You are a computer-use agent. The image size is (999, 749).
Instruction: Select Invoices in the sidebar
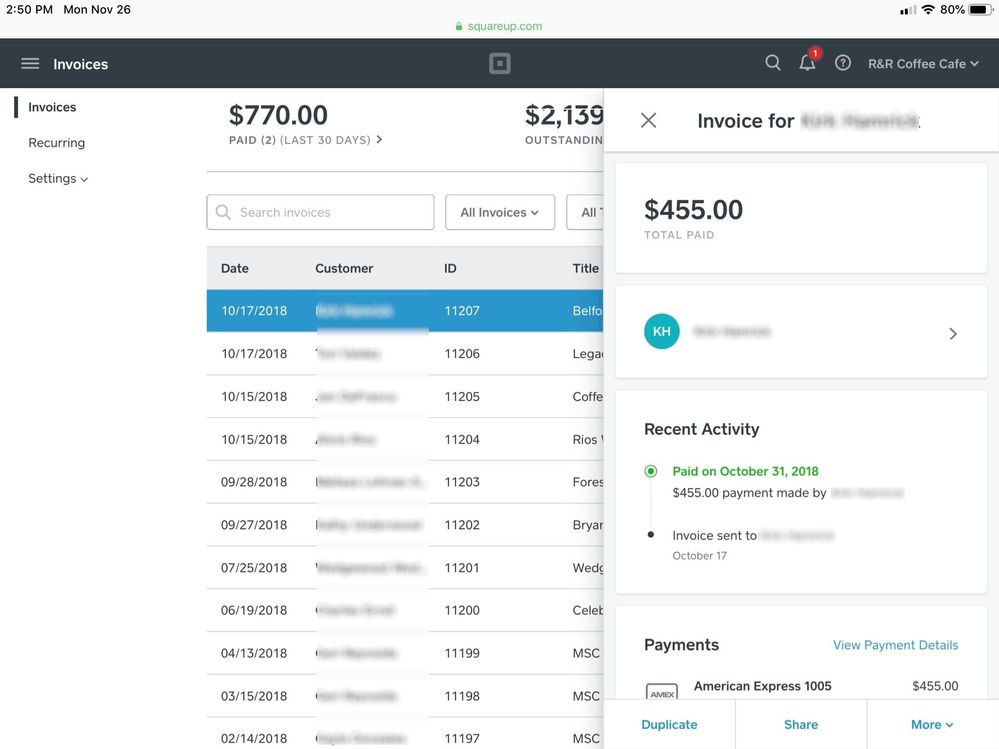click(x=52, y=107)
